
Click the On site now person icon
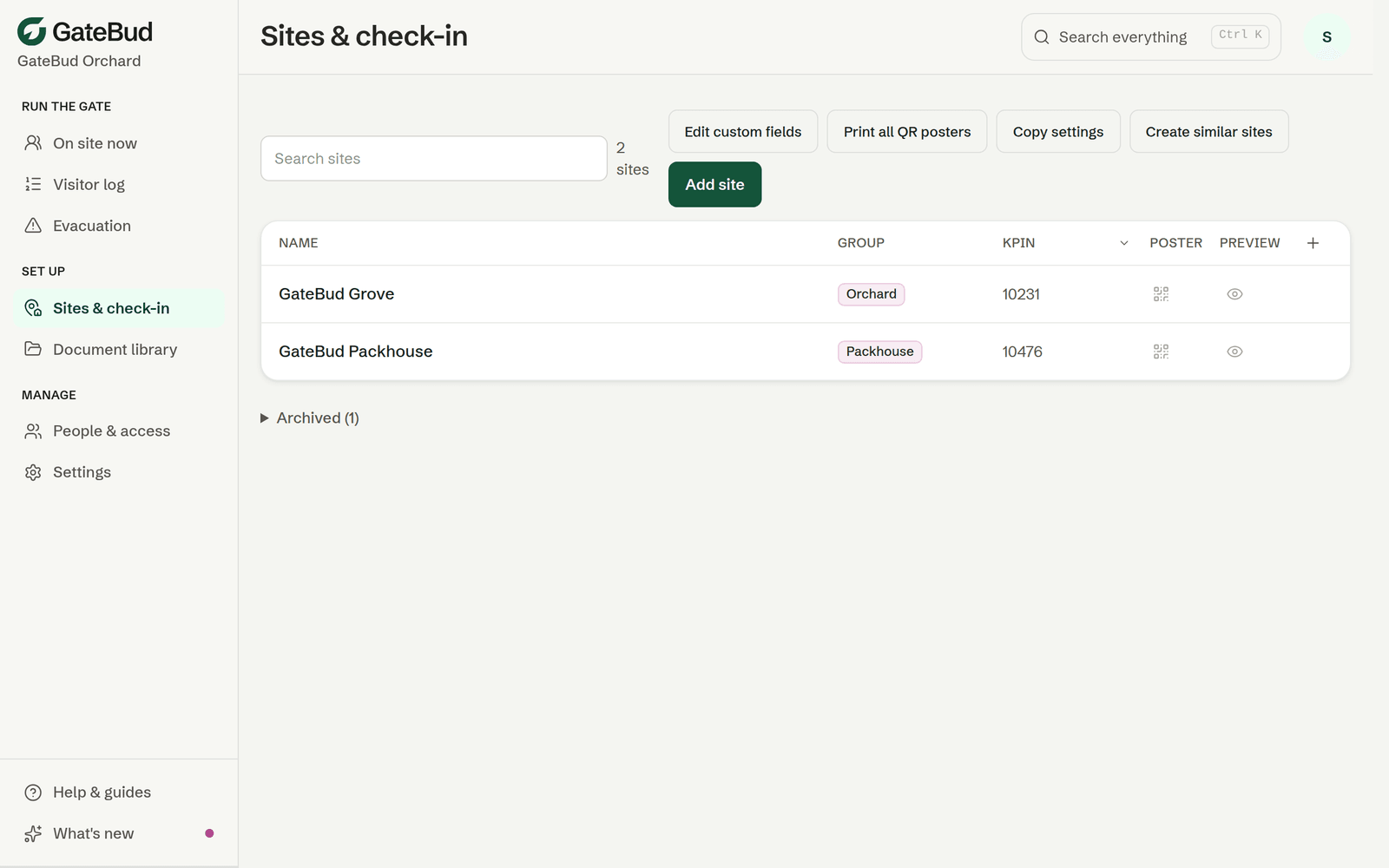pyautogui.click(x=33, y=143)
